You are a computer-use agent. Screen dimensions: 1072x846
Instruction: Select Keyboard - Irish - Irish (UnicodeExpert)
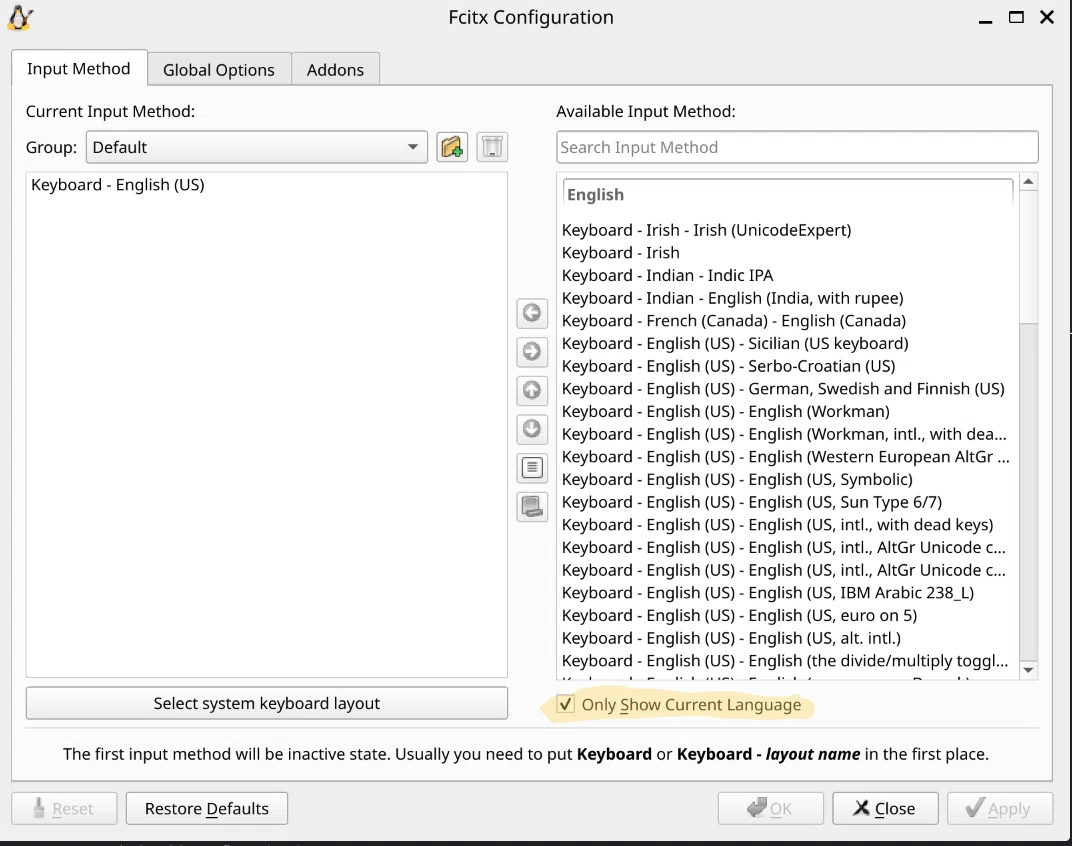pyautogui.click(x=788, y=230)
